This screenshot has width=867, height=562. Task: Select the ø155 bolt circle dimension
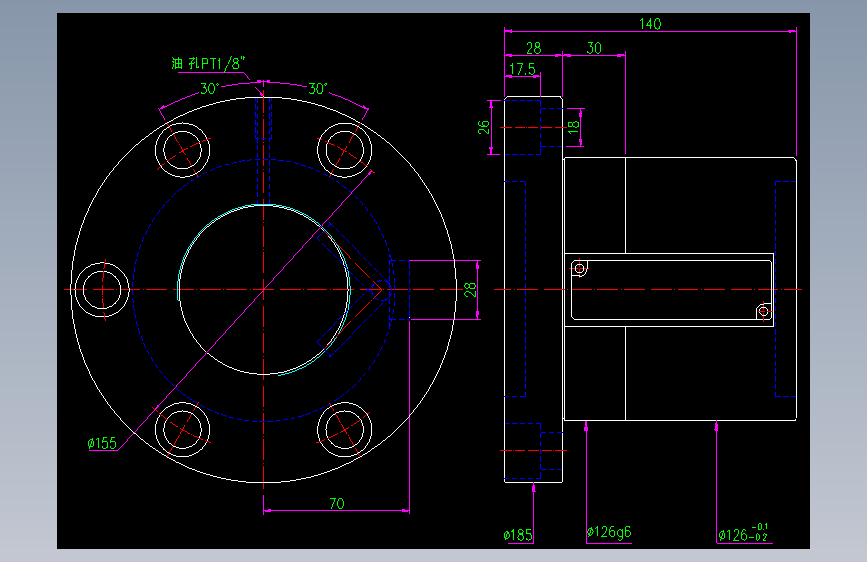pos(102,443)
